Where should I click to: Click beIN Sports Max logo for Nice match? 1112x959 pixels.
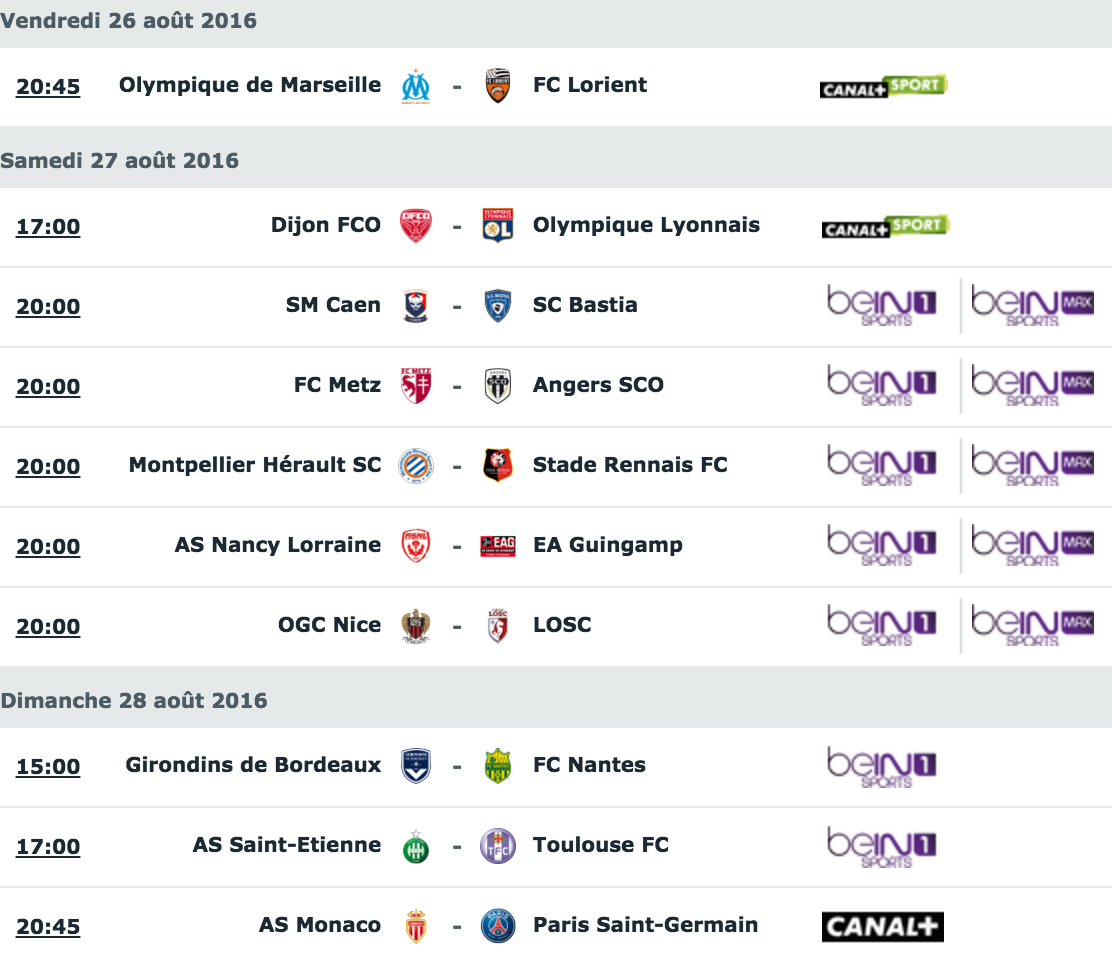1032,625
